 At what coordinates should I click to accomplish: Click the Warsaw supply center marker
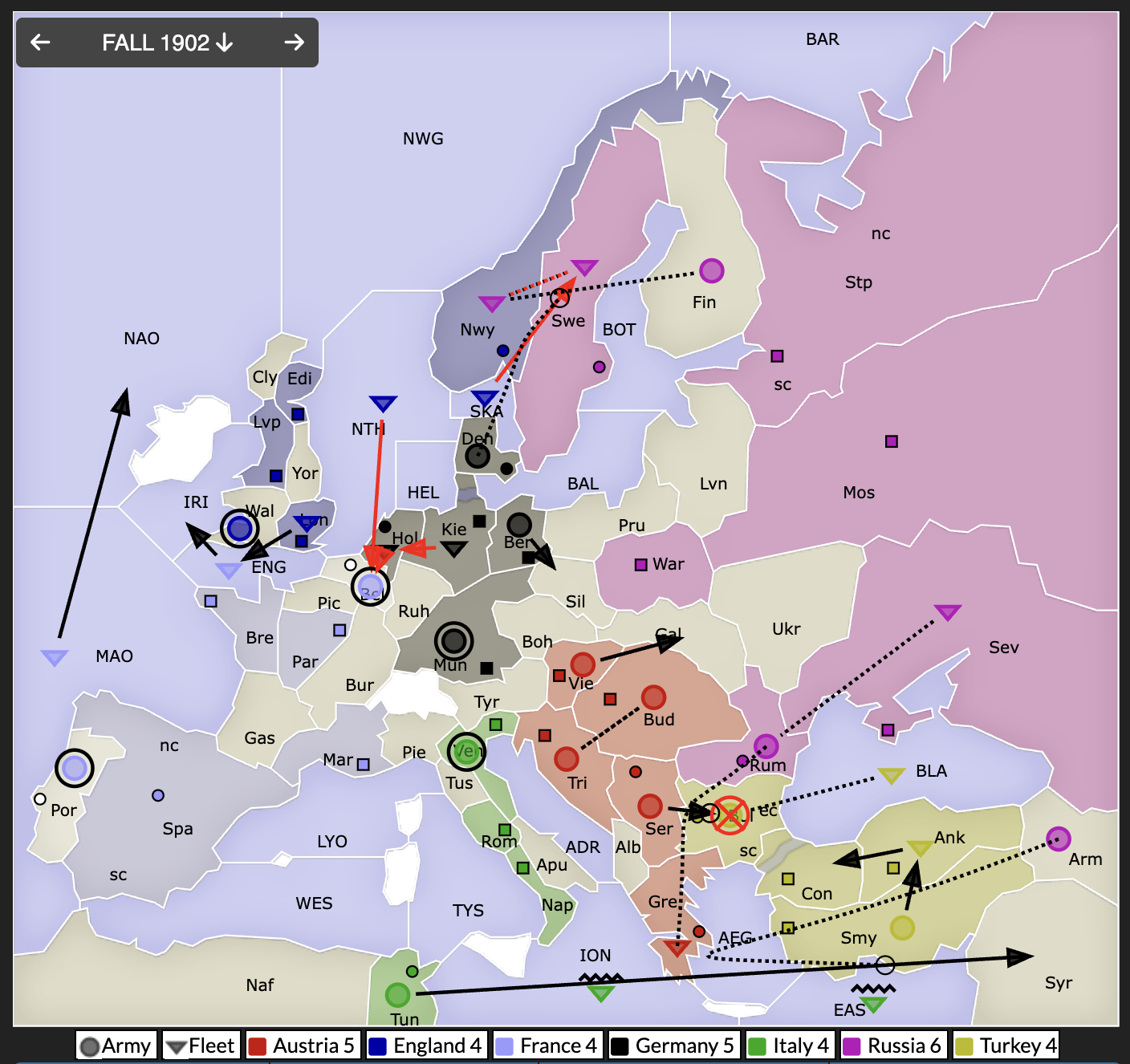[x=640, y=565]
